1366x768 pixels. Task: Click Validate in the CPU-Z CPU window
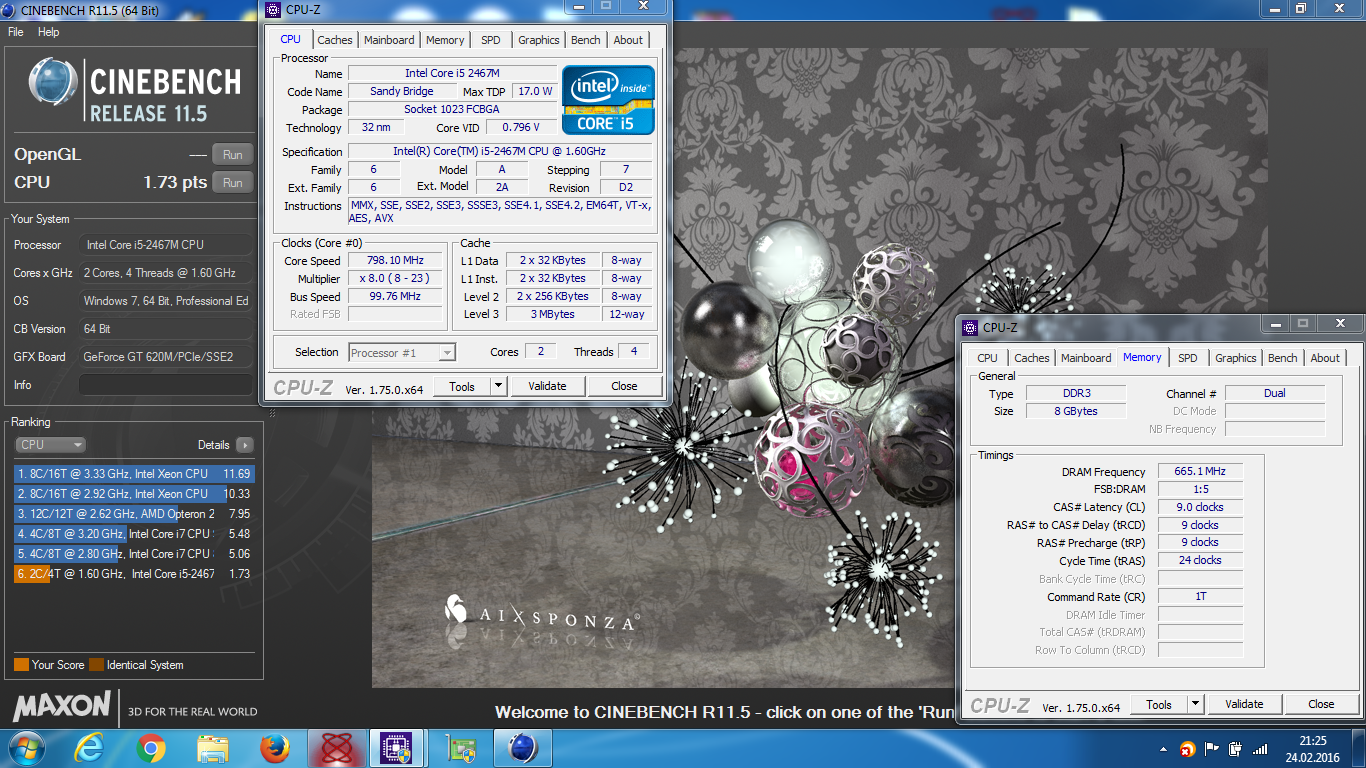coord(547,386)
